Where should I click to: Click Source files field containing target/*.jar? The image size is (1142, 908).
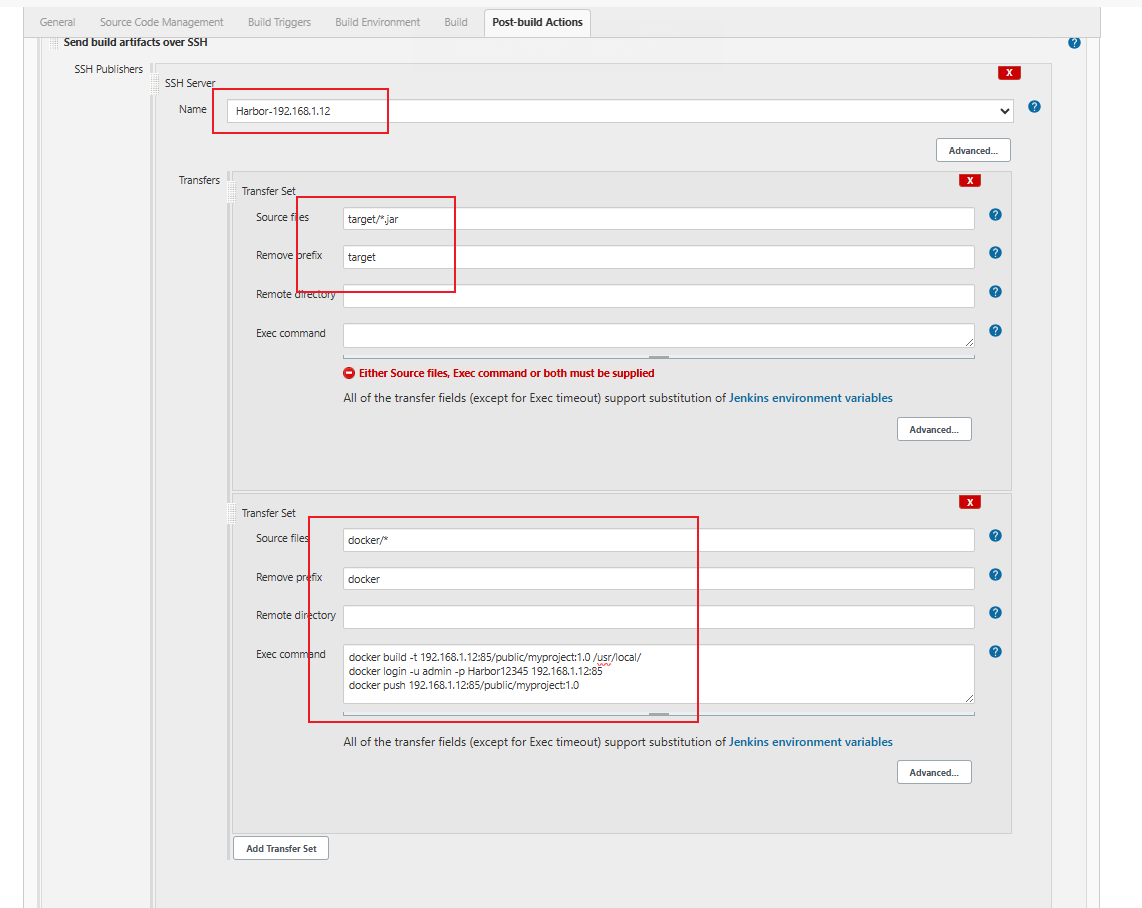click(x=658, y=218)
